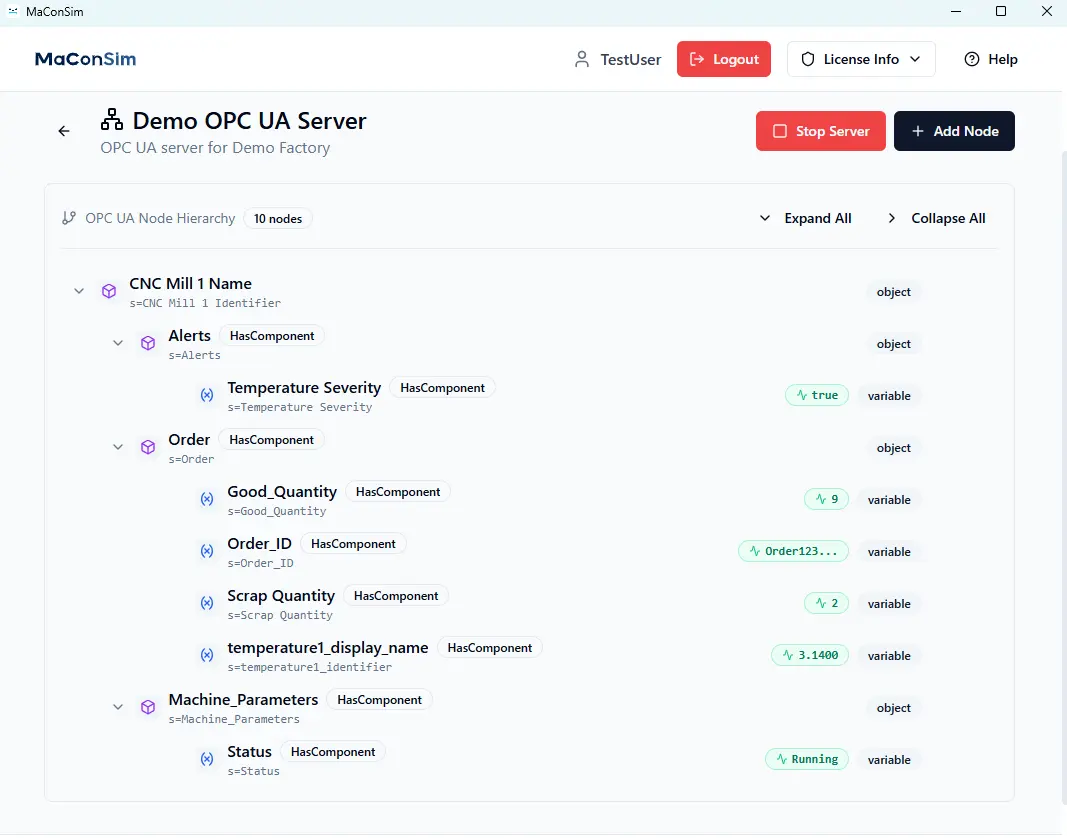The height and width of the screenshot is (838, 1067).
Task: Click the Help question mark icon
Action: pyautogui.click(x=972, y=59)
